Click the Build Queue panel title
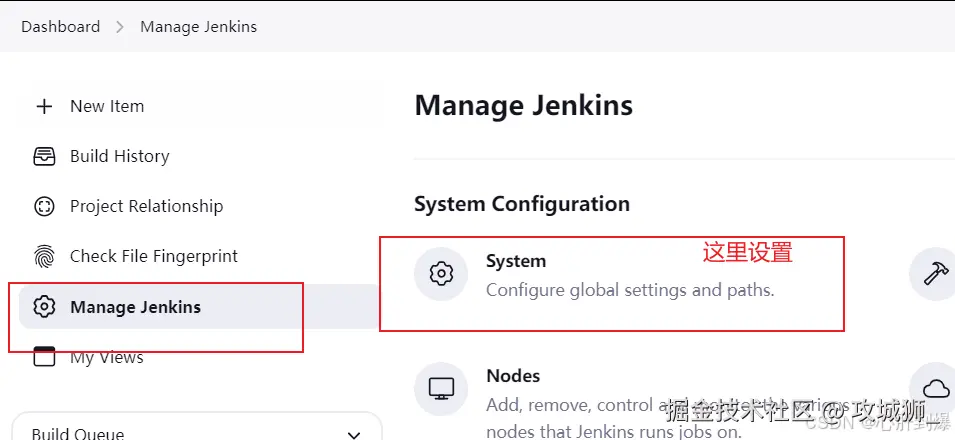This screenshot has width=955, height=440. click(x=78, y=433)
